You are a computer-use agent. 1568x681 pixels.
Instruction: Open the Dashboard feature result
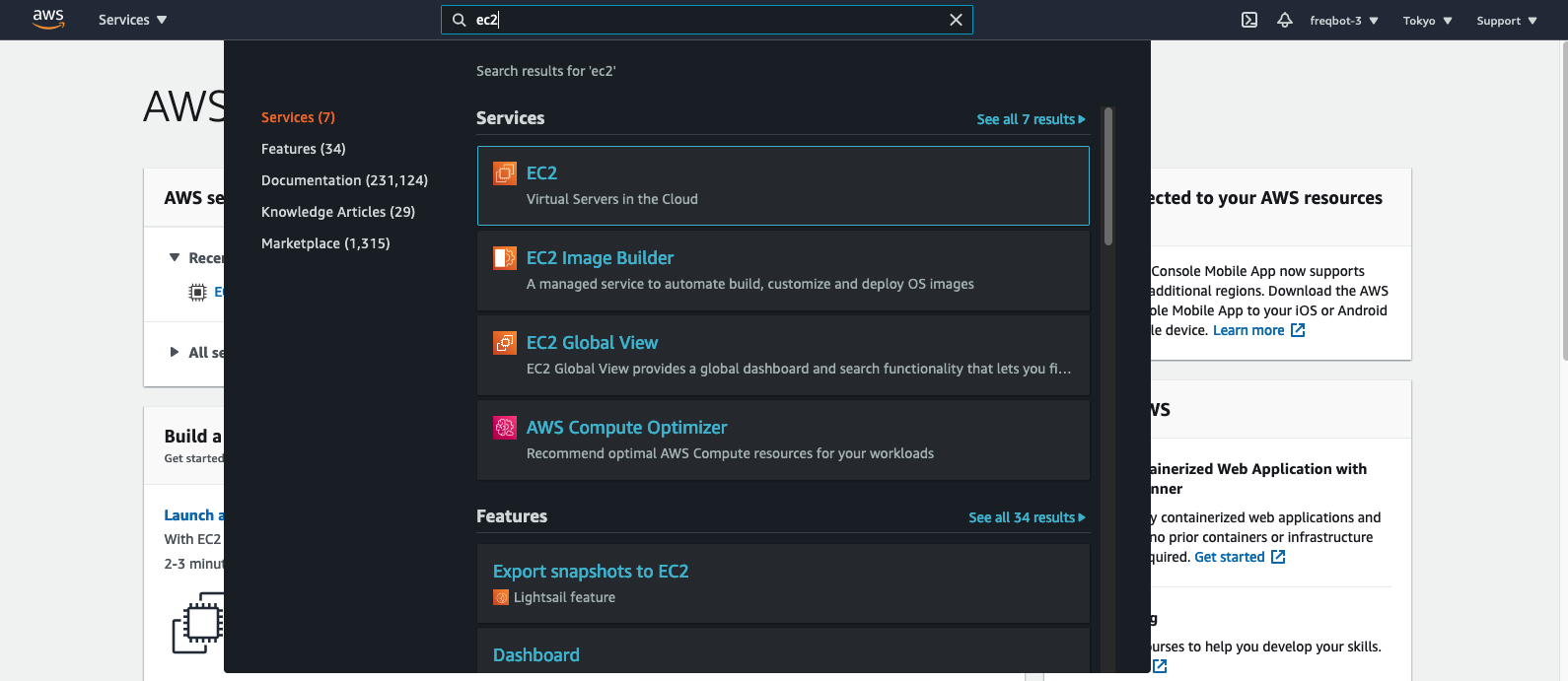coord(536,655)
